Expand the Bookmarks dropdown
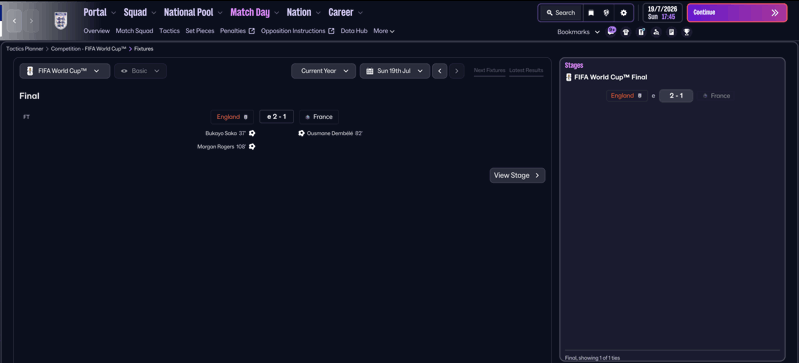 point(578,32)
